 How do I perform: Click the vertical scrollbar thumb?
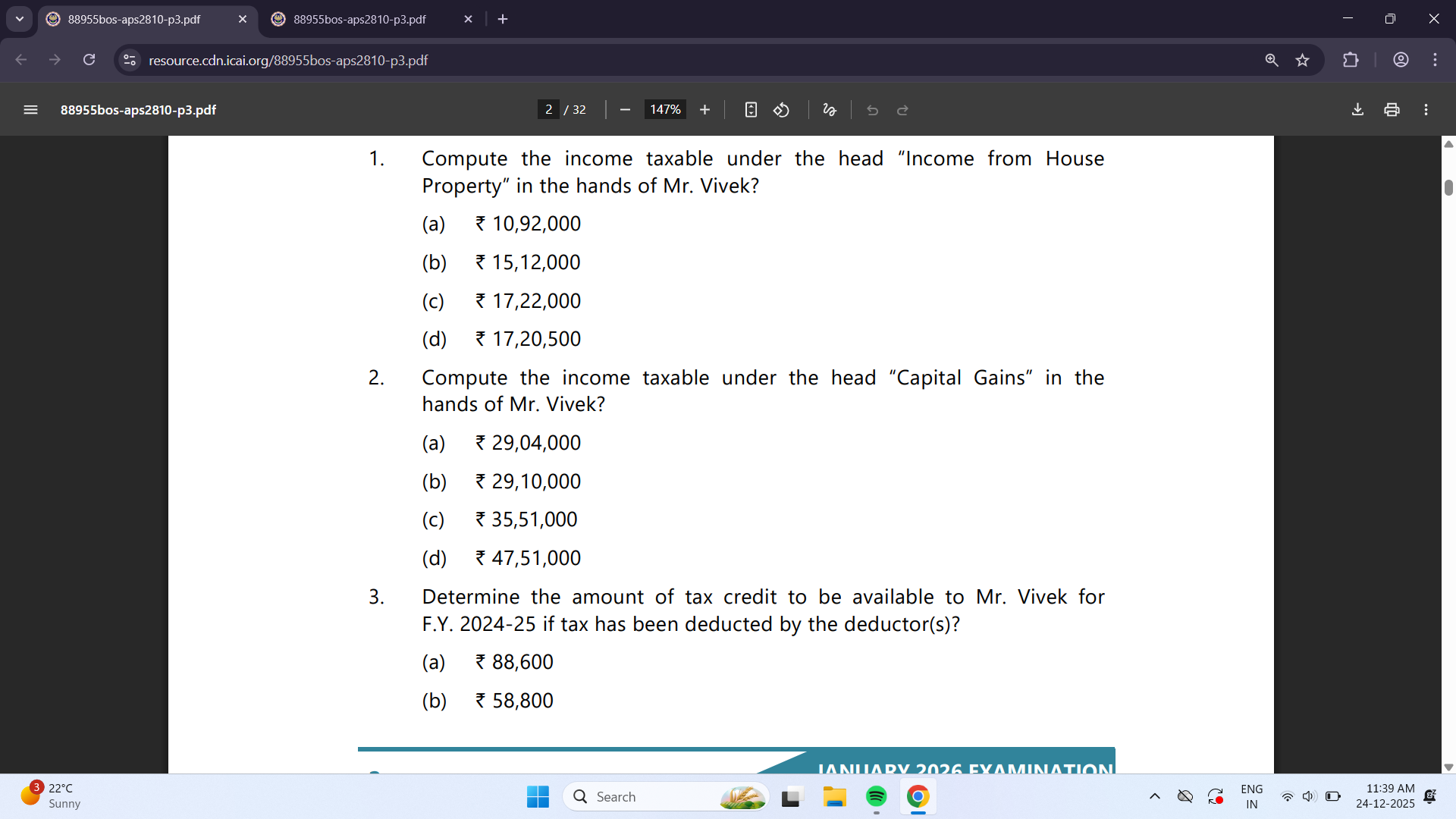pos(1448,187)
